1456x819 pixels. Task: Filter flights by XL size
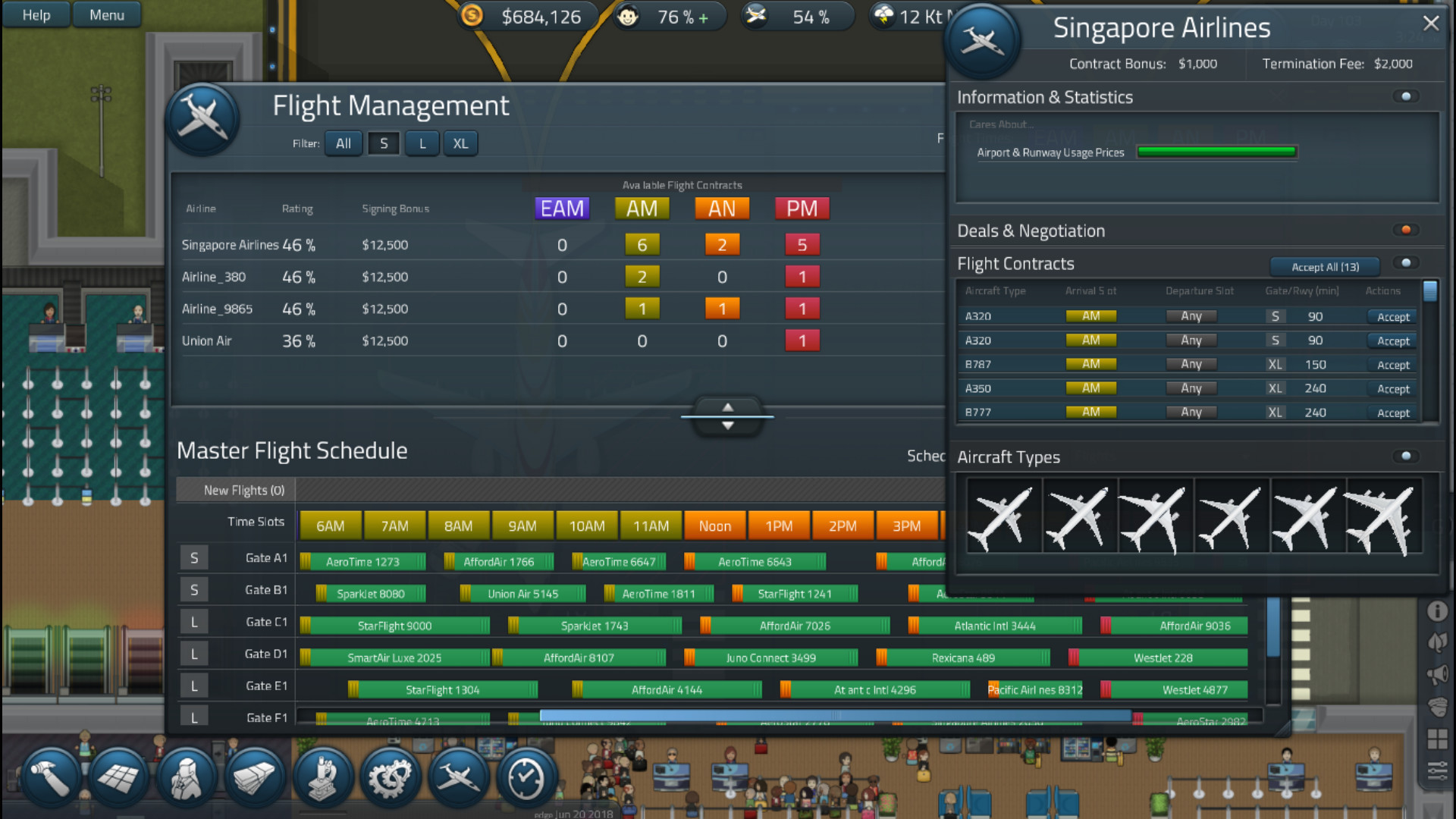pyautogui.click(x=460, y=143)
